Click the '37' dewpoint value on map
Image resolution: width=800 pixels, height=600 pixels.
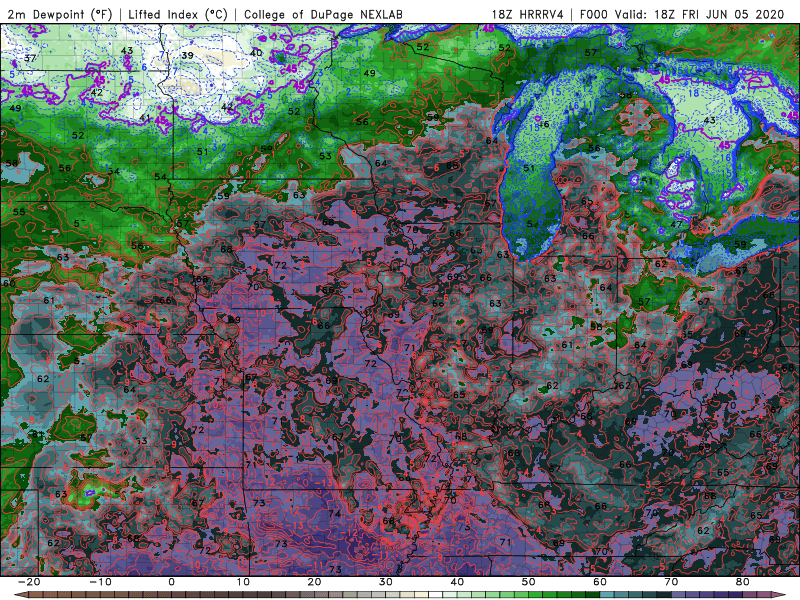click(x=30, y=58)
